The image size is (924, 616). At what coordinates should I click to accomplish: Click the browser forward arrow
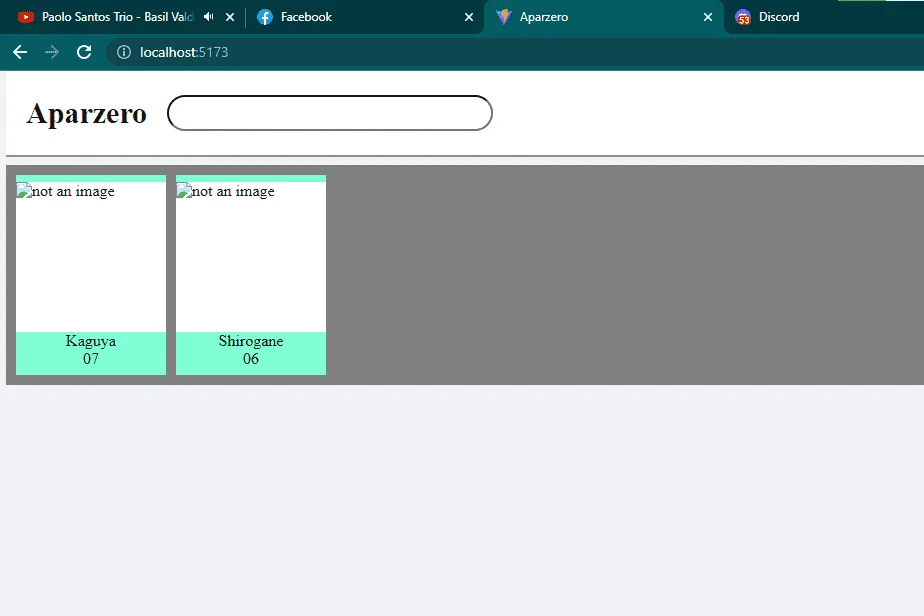(x=52, y=52)
